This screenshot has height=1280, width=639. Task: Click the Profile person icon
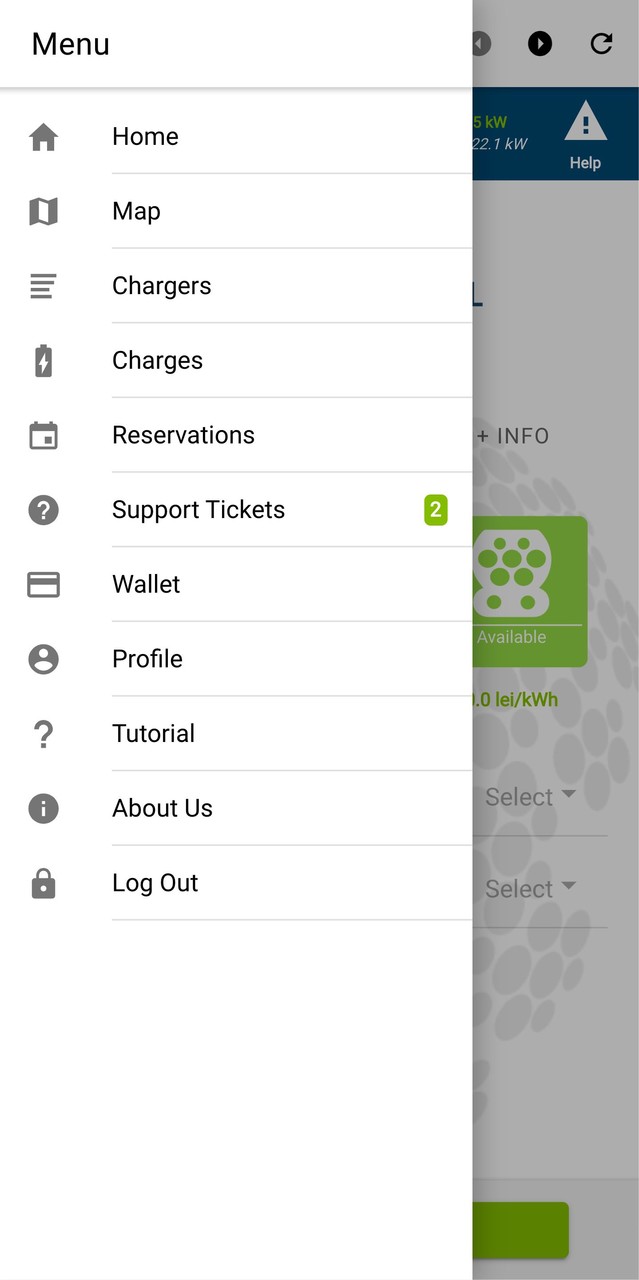[x=43, y=659]
